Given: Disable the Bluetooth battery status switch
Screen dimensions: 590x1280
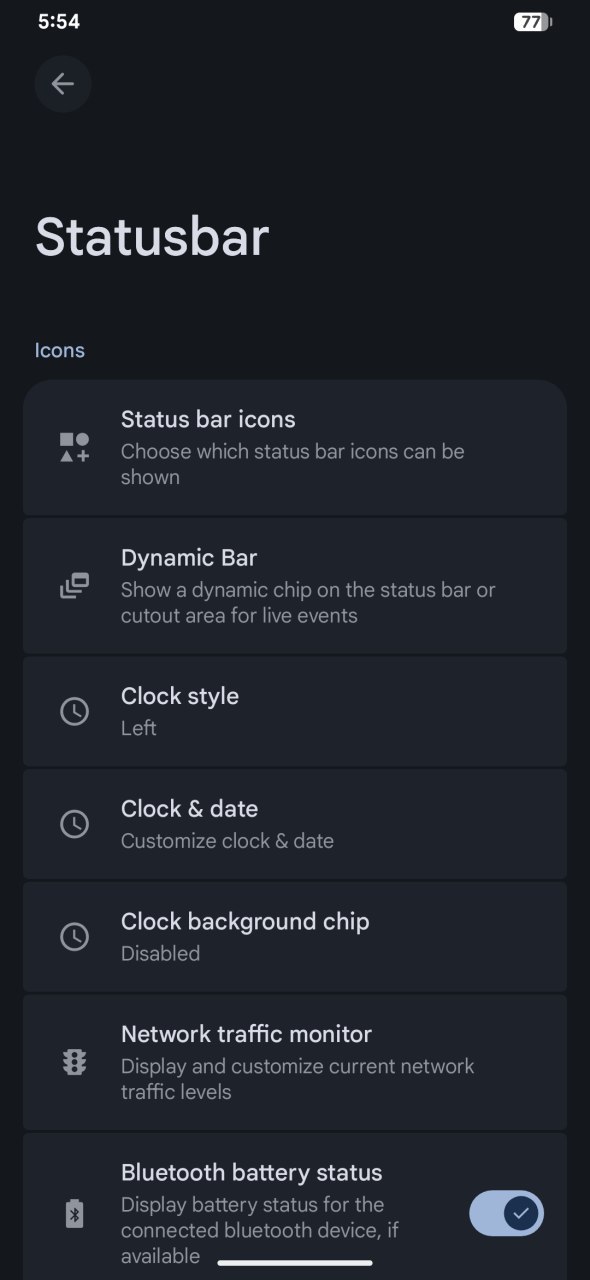Looking at the screenshot, I should pos(507,1214).
